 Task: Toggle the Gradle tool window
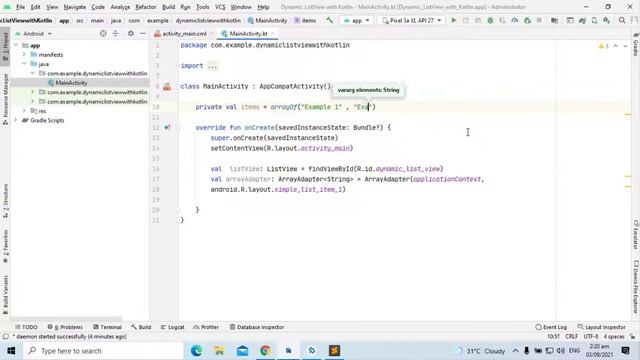[636, 45]
